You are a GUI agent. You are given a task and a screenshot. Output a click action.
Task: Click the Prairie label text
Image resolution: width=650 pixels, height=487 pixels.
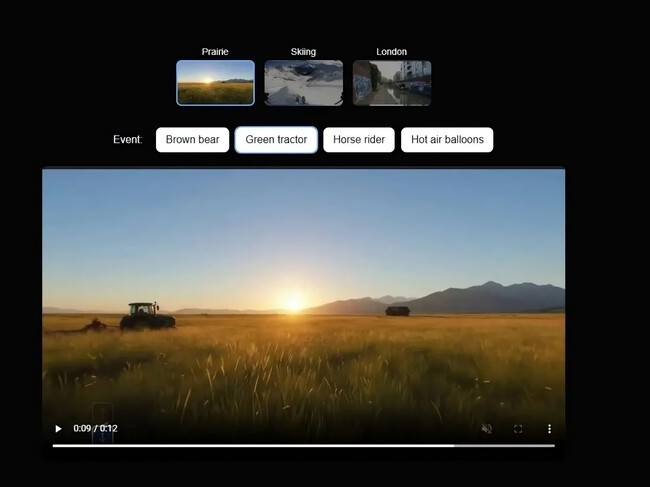click(215, 52)
